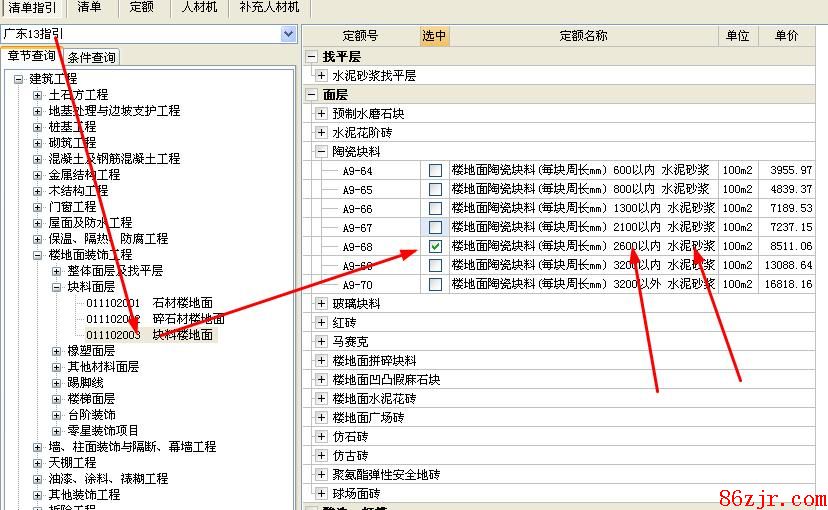Viewport: 828px width, 510px height.
Task: Open the 广东13指引 dropdown list
Action: [289, 34]
